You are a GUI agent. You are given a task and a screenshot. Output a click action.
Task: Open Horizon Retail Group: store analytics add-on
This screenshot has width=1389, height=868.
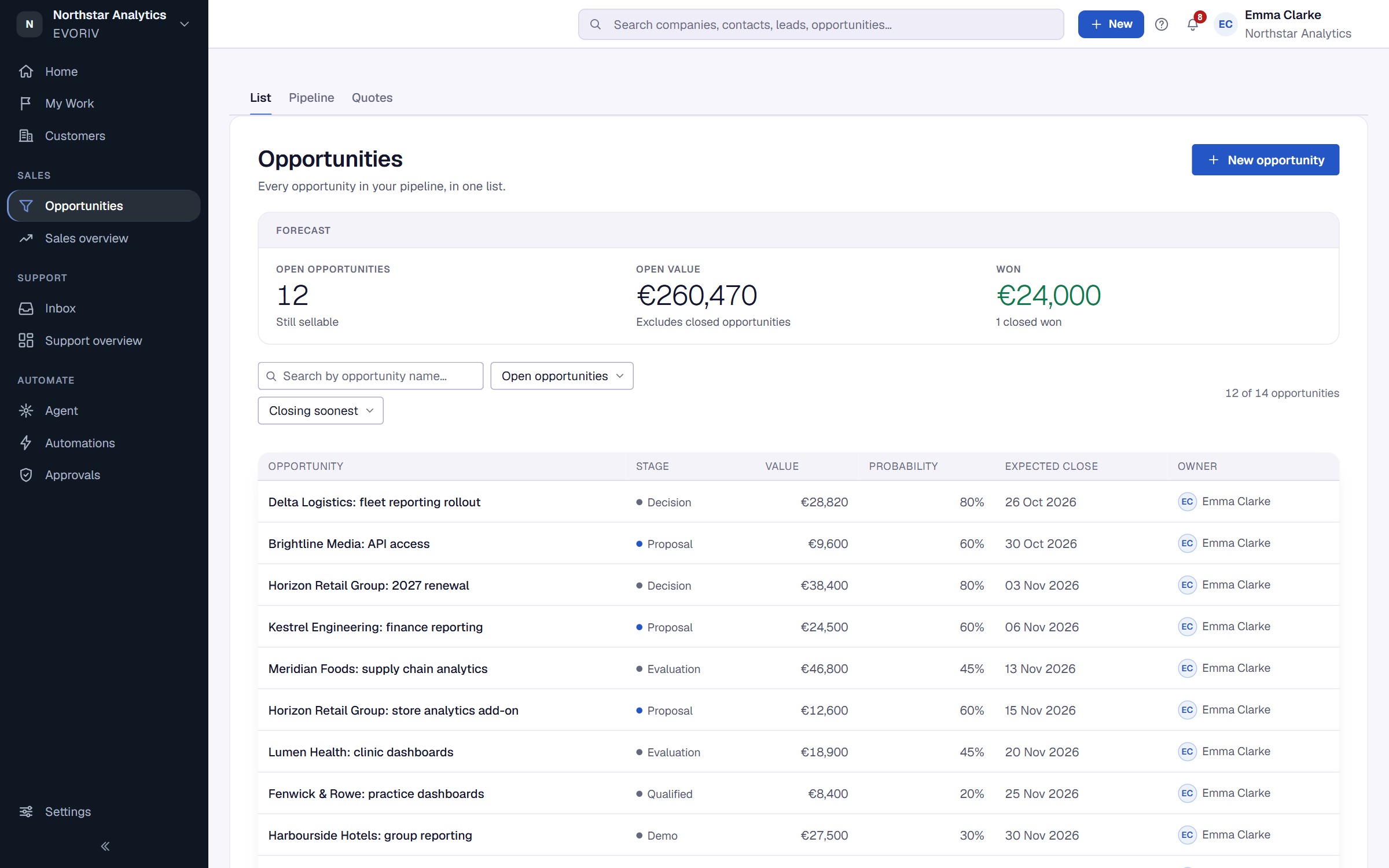coord(394,711)
